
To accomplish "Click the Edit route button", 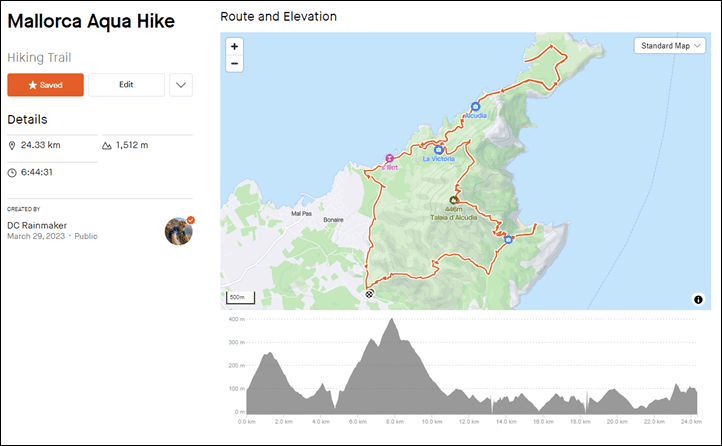I will click(126, 85).
